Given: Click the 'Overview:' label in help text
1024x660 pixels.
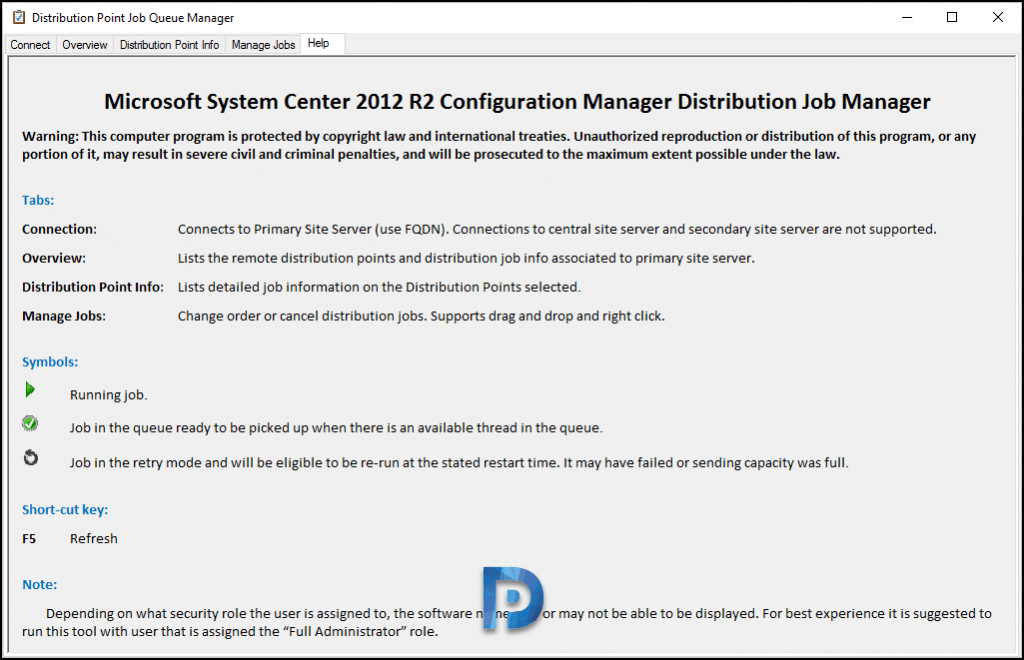Looking at the screenshot, I should point(54,259).
